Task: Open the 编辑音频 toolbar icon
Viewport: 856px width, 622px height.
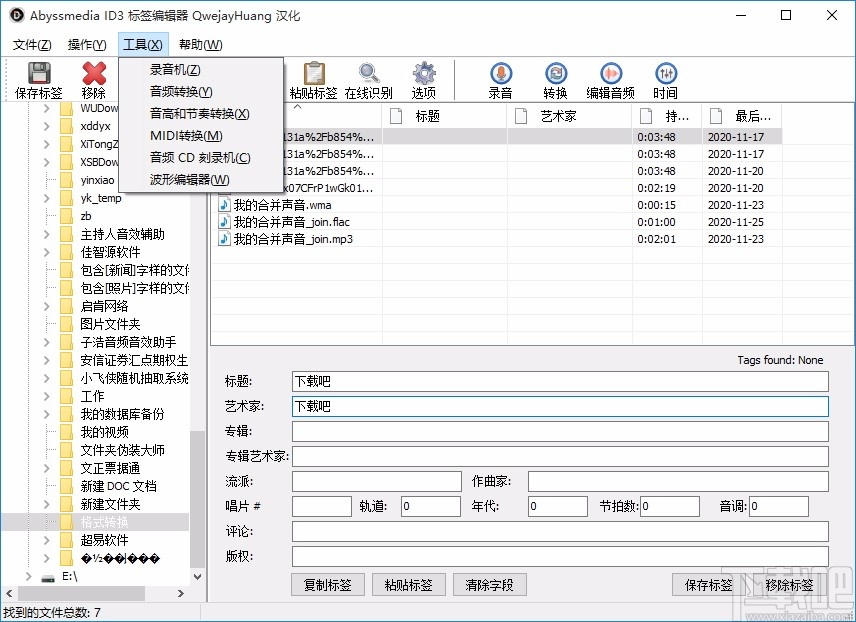Action: (x=611, y=80)
